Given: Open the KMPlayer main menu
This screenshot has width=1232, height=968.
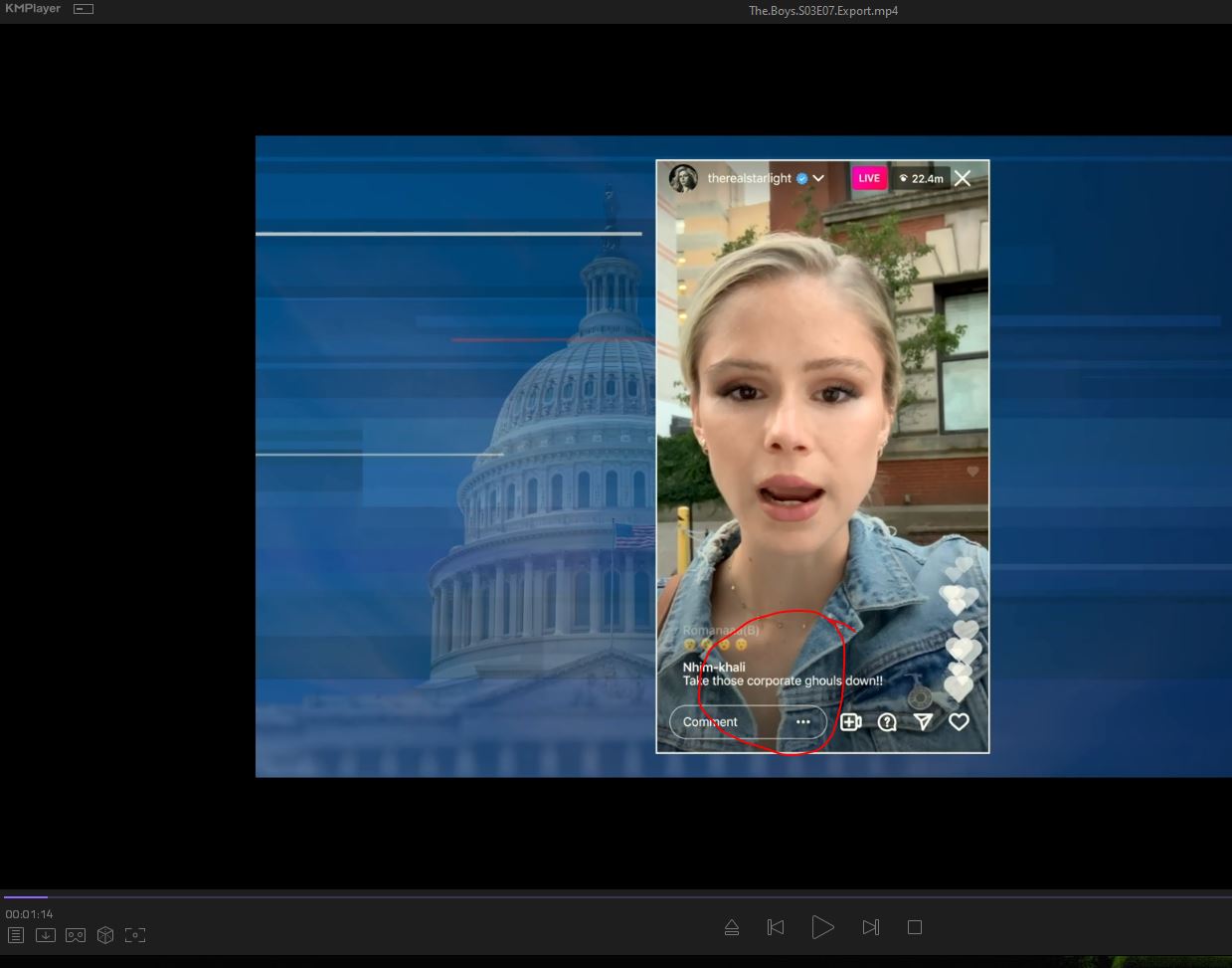Looking at the screenshot, I should click(x=32, y=9).
